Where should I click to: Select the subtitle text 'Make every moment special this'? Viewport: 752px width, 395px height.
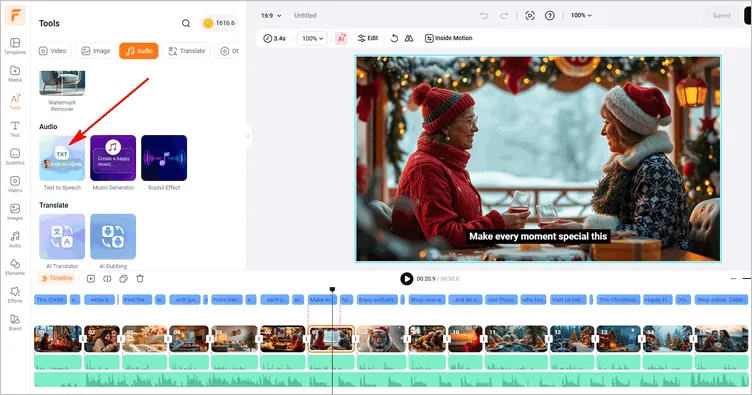(x=538, y=236)
